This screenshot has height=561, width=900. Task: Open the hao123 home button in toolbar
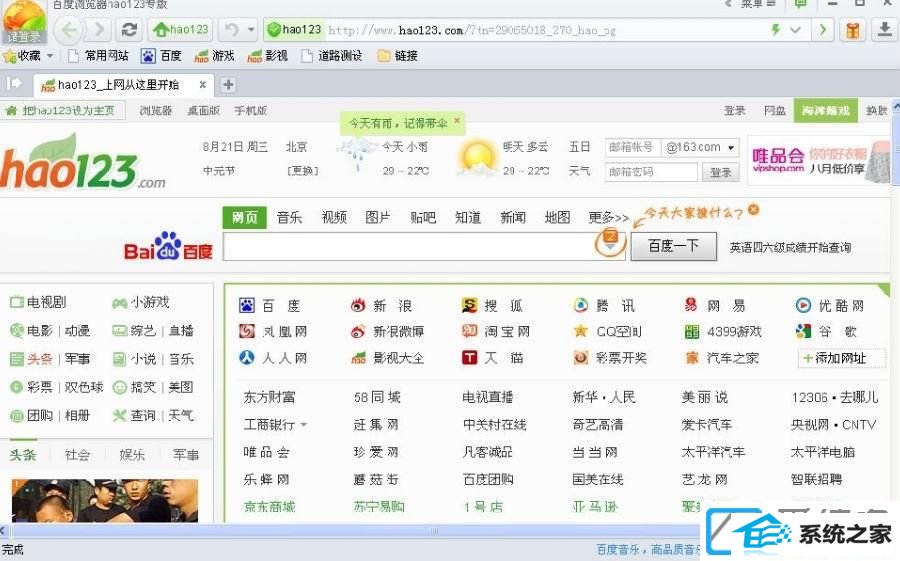point(180,29)
